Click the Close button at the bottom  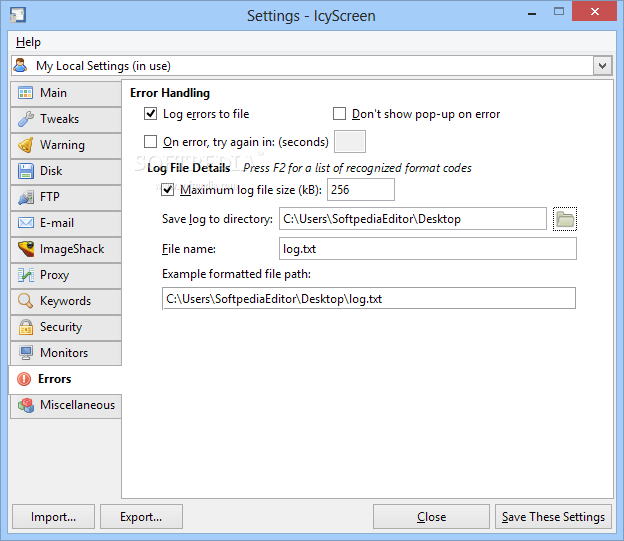pos(431,517)
